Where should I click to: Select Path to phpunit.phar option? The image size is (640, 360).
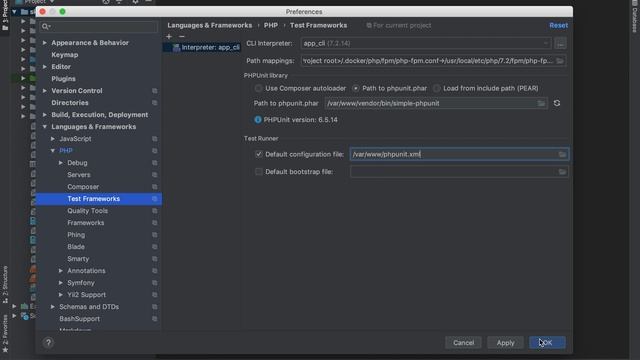click(x=356, y=88)
